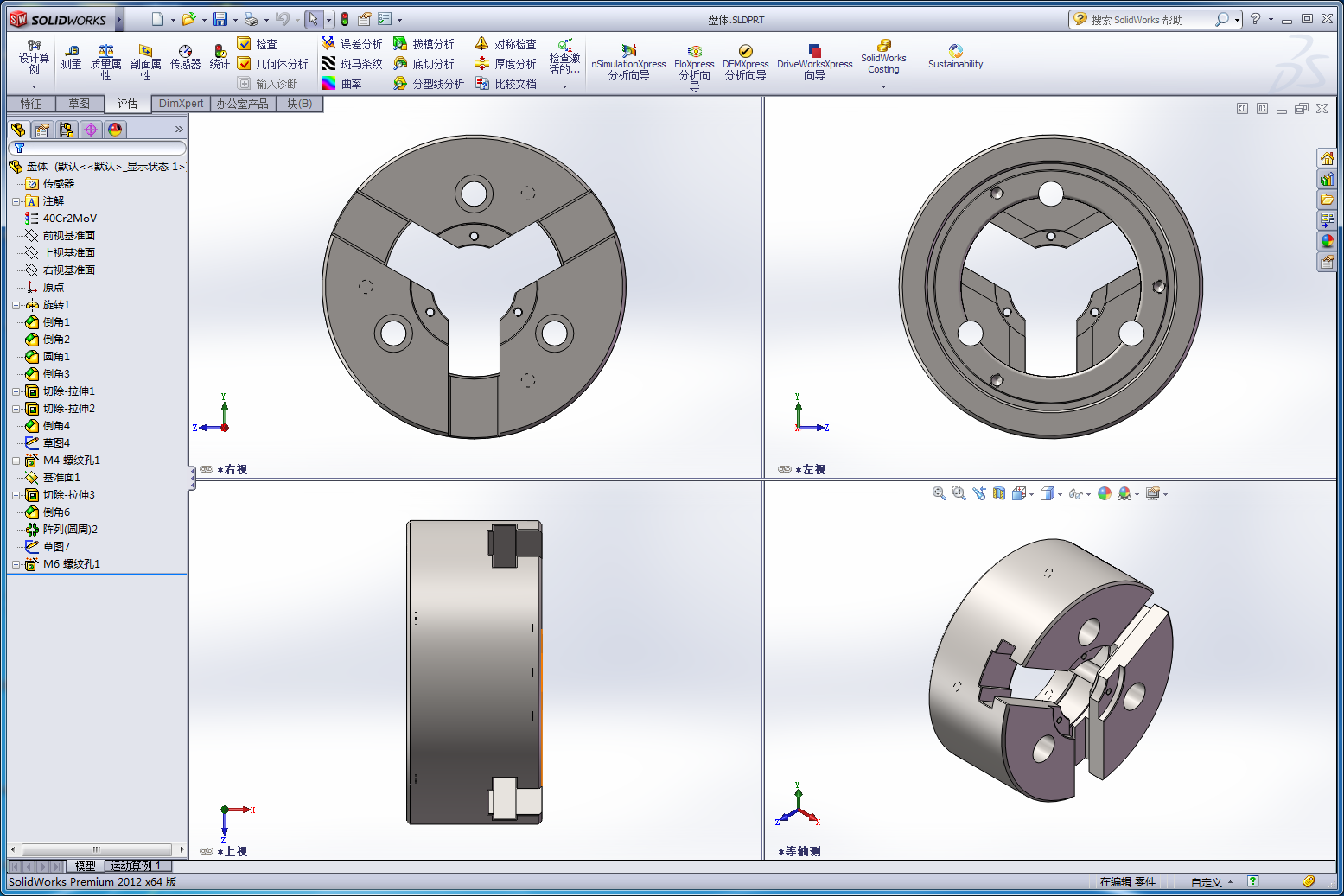The width and height of the screenshot is (1344, 896).
Task: Expand the 注解 annotations tree node
Action: (x=16, y=201)
